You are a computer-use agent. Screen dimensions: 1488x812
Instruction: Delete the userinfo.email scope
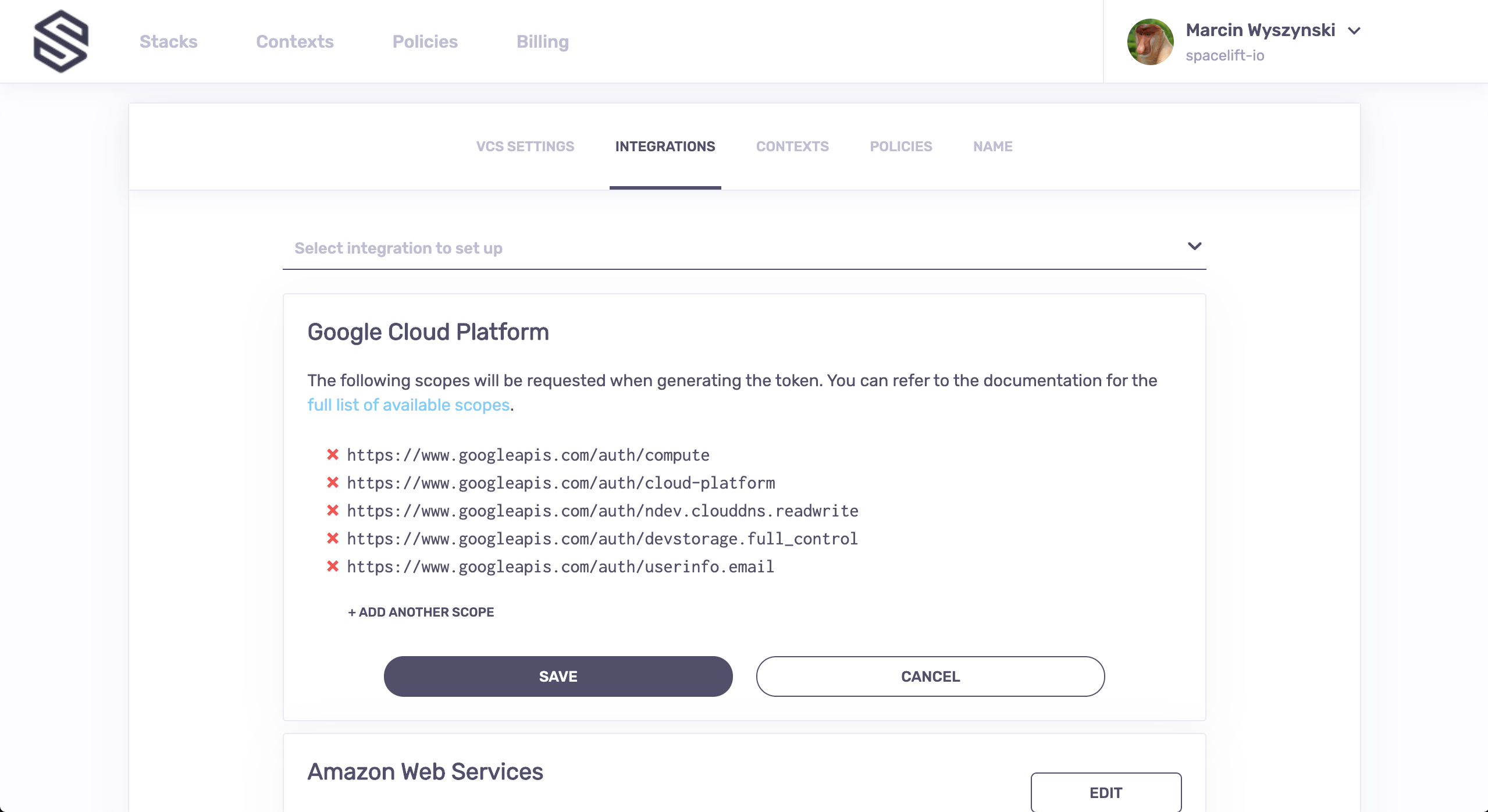333,566
